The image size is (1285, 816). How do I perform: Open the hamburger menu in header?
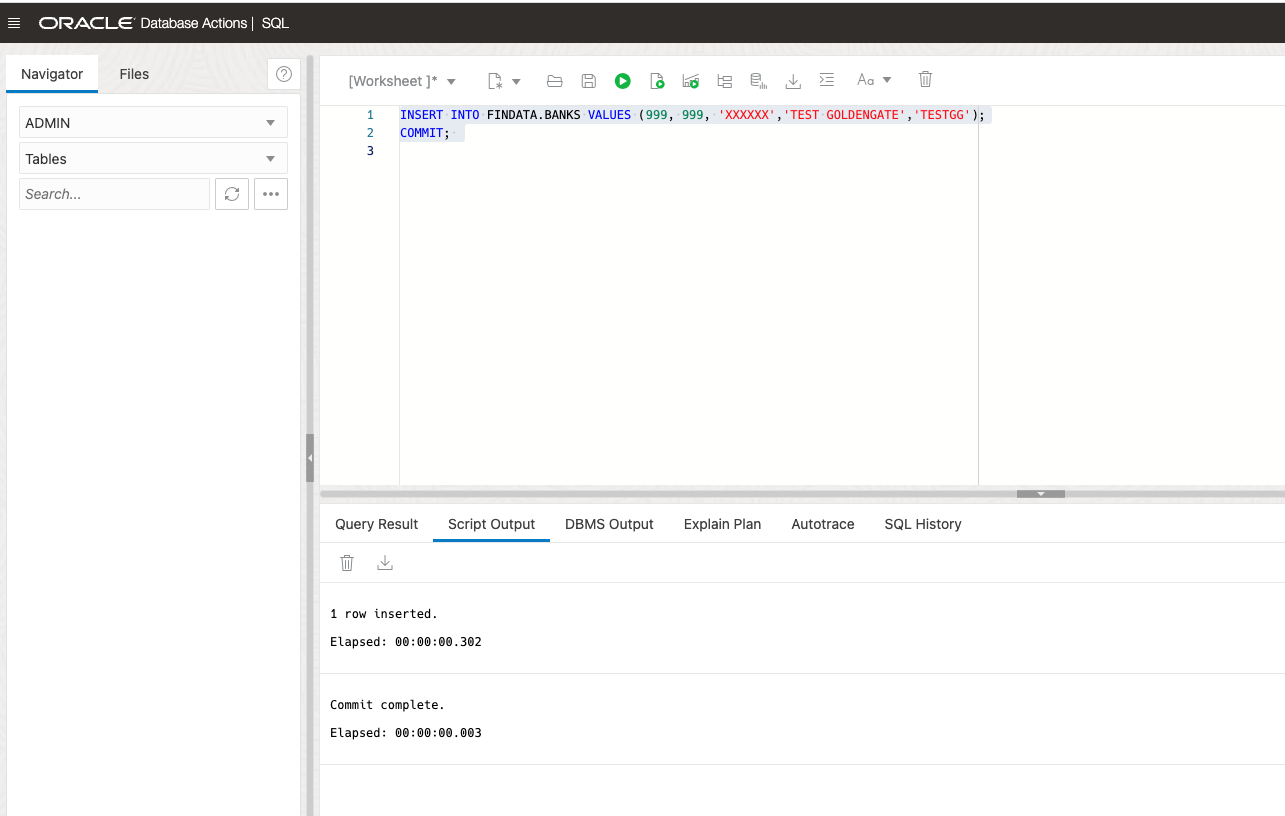pyautogui.click(x=14, y=23)
